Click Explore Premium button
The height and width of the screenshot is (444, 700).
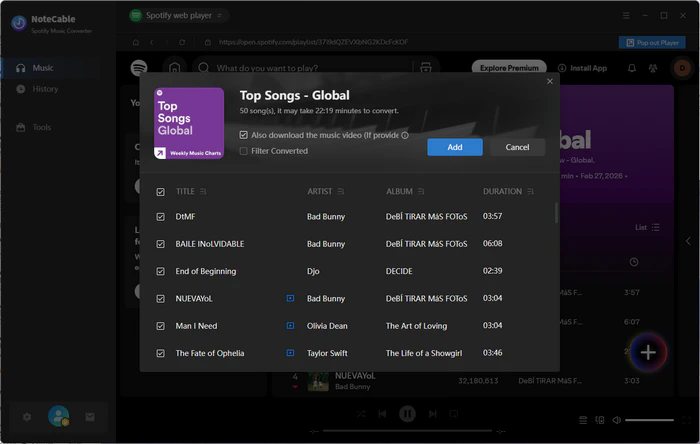click(x=509, y=68)
